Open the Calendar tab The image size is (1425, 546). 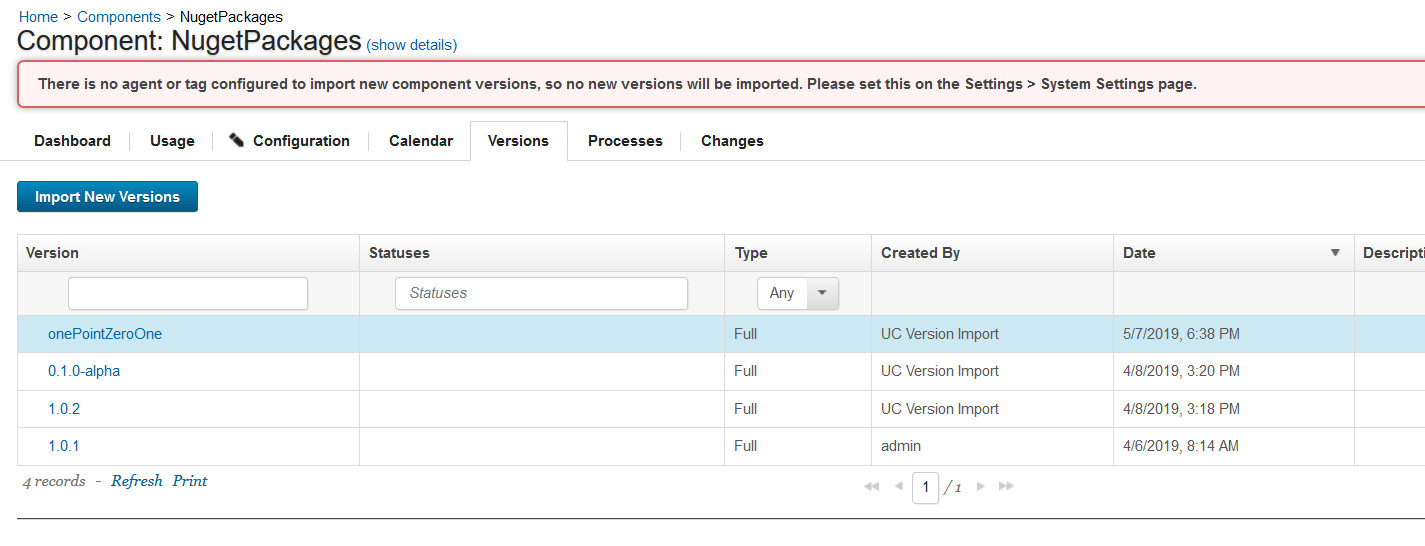(x=420, y=141)
